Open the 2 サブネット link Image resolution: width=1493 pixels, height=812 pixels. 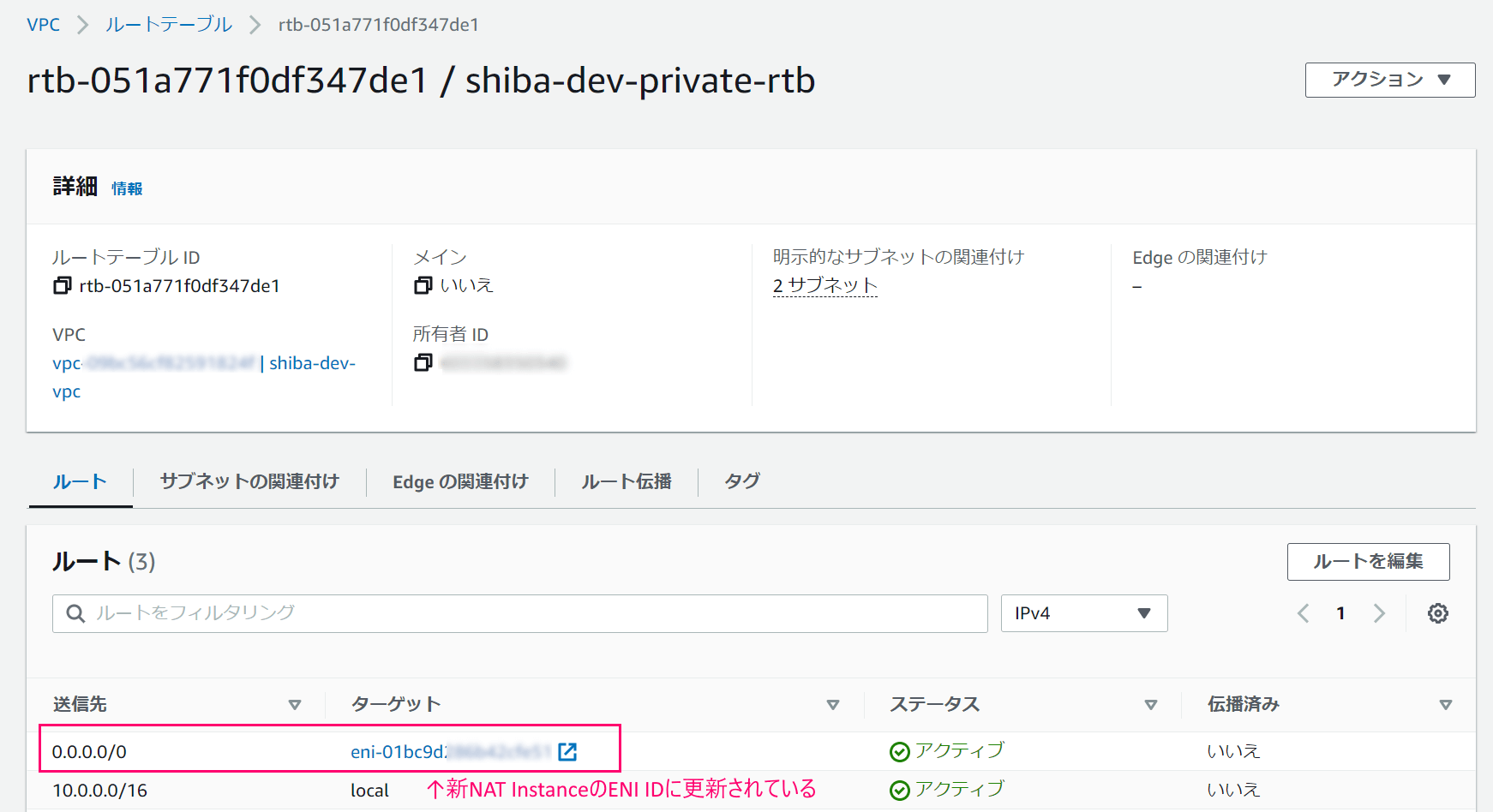pos(825,285)
